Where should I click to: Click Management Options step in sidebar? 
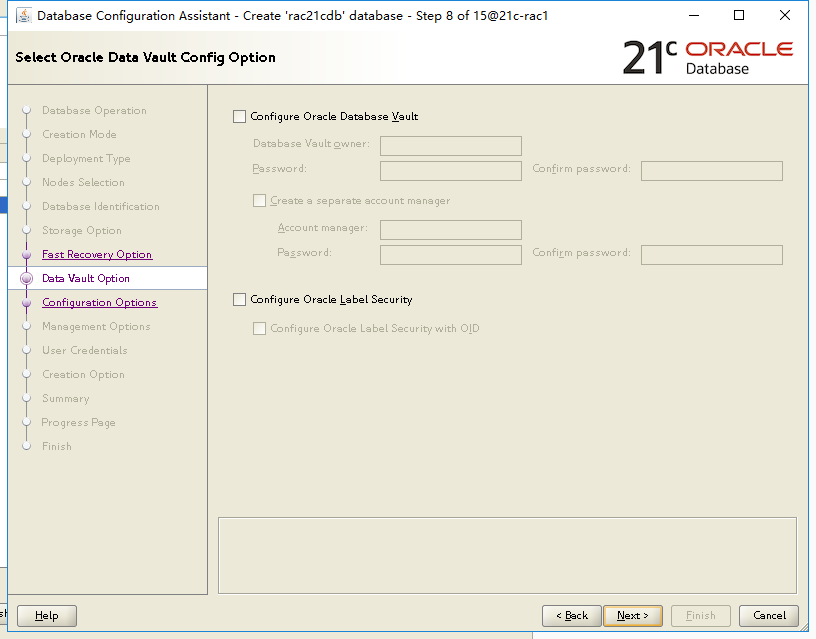pyautogui.click(x=96, y=327)
